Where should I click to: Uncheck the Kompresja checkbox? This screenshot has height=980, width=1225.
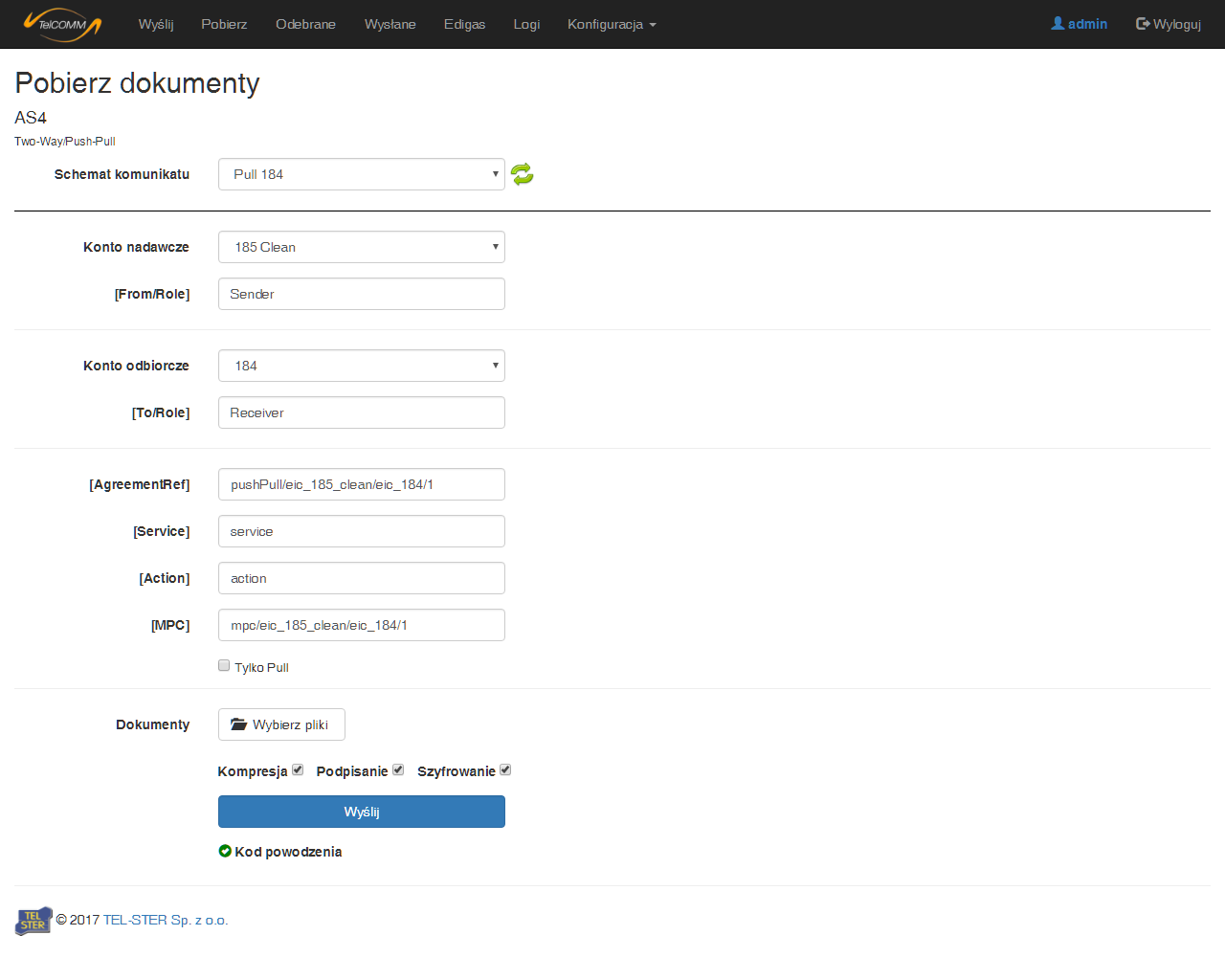point(298,769)
